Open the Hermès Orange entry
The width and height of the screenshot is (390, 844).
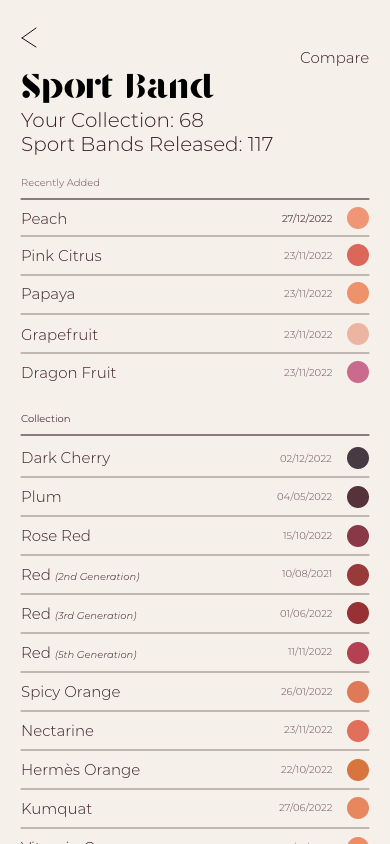pos(195,770)
